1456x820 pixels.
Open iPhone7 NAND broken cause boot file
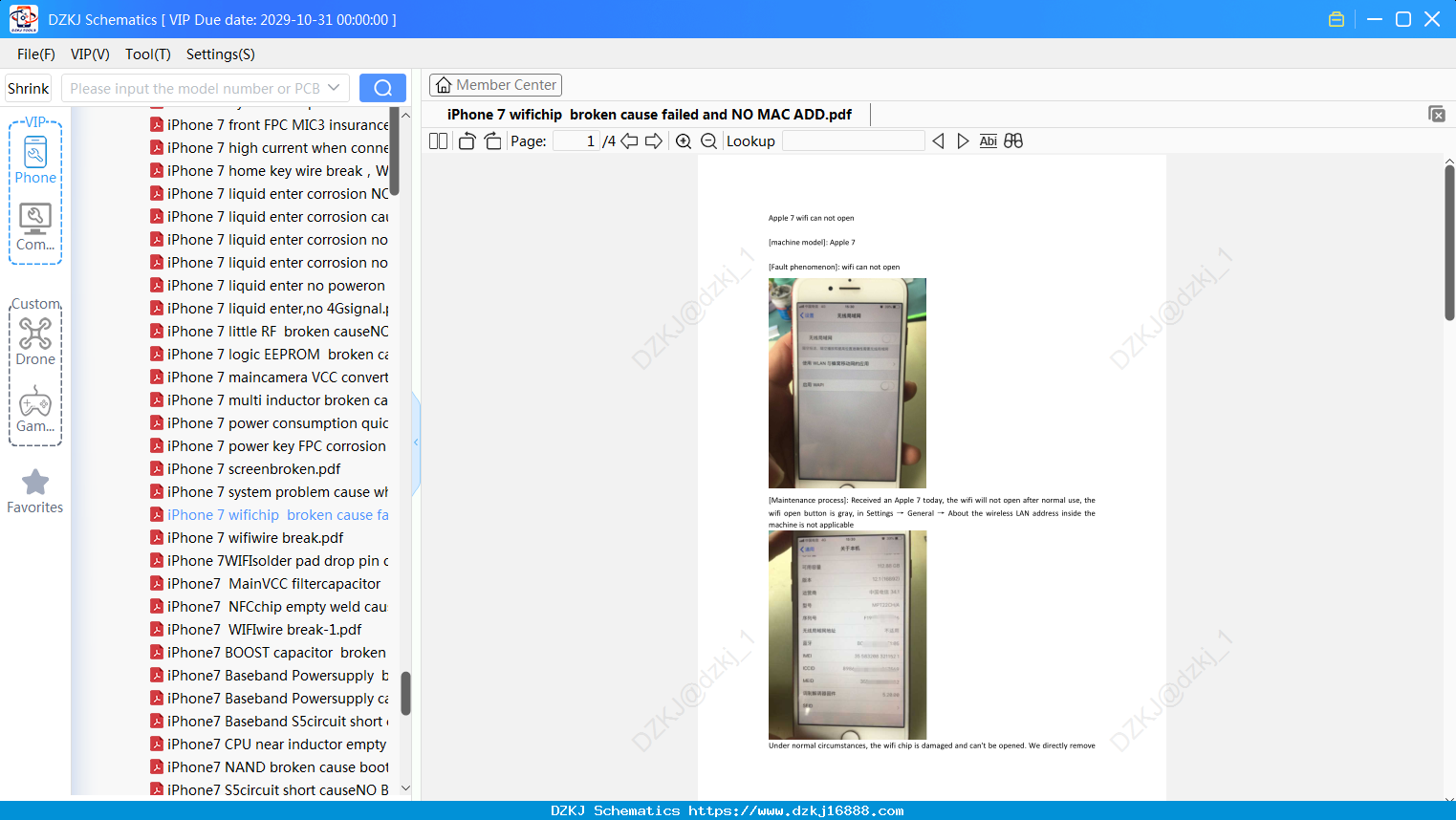pyautogui.click(x=270, y=767)
